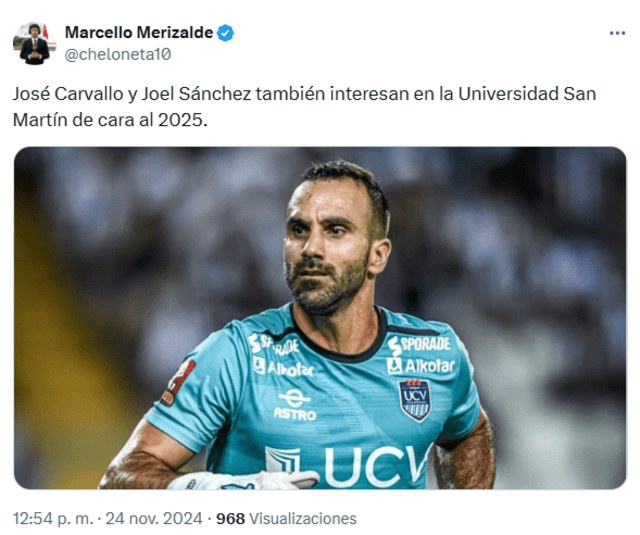The width and height of the screenshot is (640, 535).
Task: Open the 12:54 p. m. timestamp link
Action: point(53,519)
